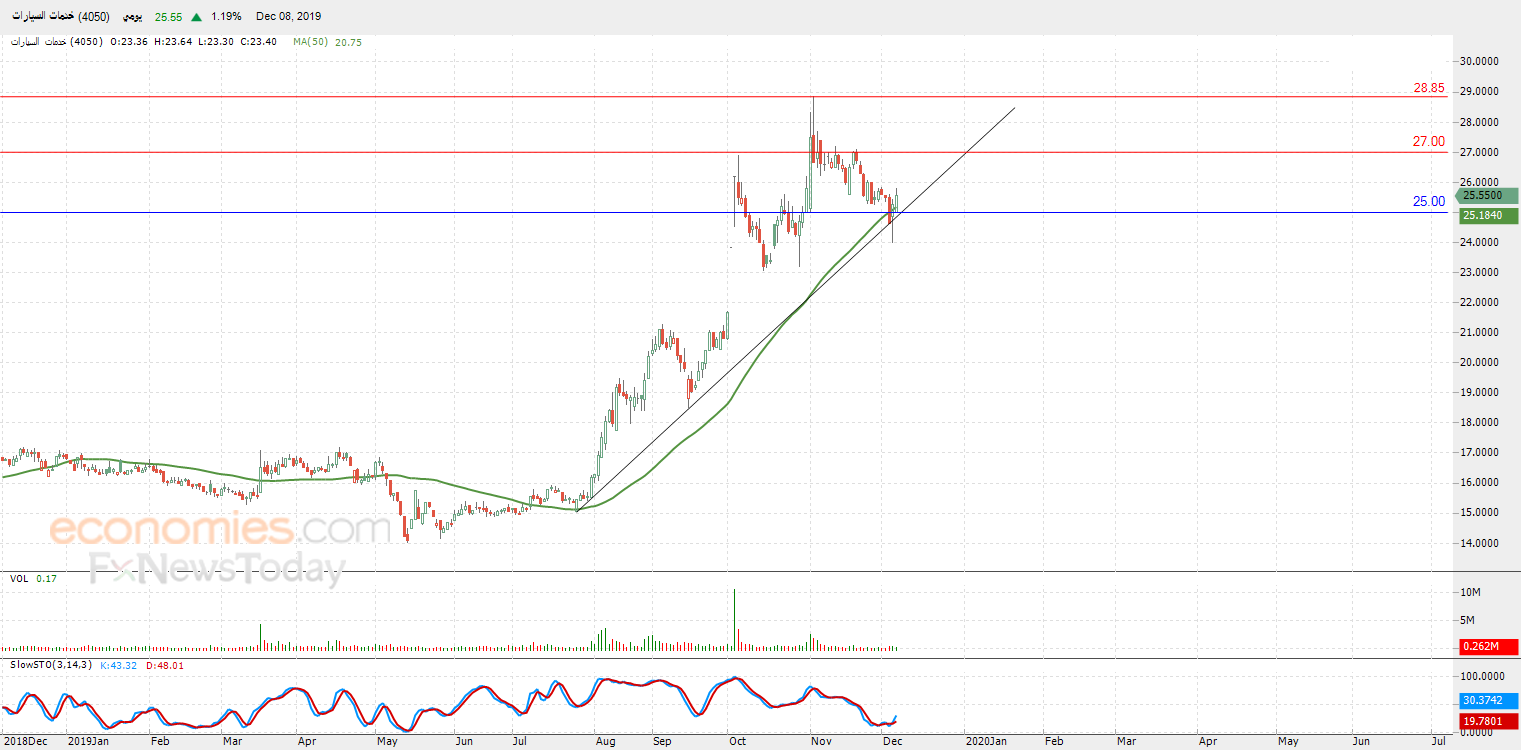Select the 4050 symbol legend beside O:23.36
Image resolution: width=1521 pixels, height=750 pixels.
tap(59, 42)
